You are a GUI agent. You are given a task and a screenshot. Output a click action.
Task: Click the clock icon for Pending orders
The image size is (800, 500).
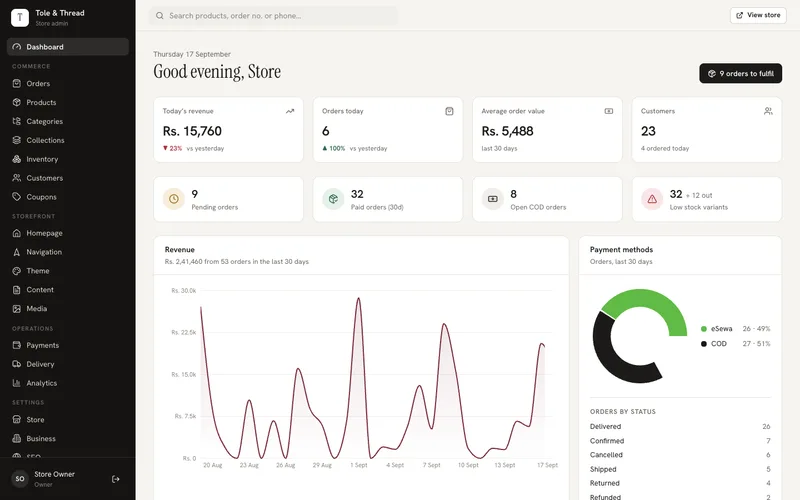coord(173,199)
